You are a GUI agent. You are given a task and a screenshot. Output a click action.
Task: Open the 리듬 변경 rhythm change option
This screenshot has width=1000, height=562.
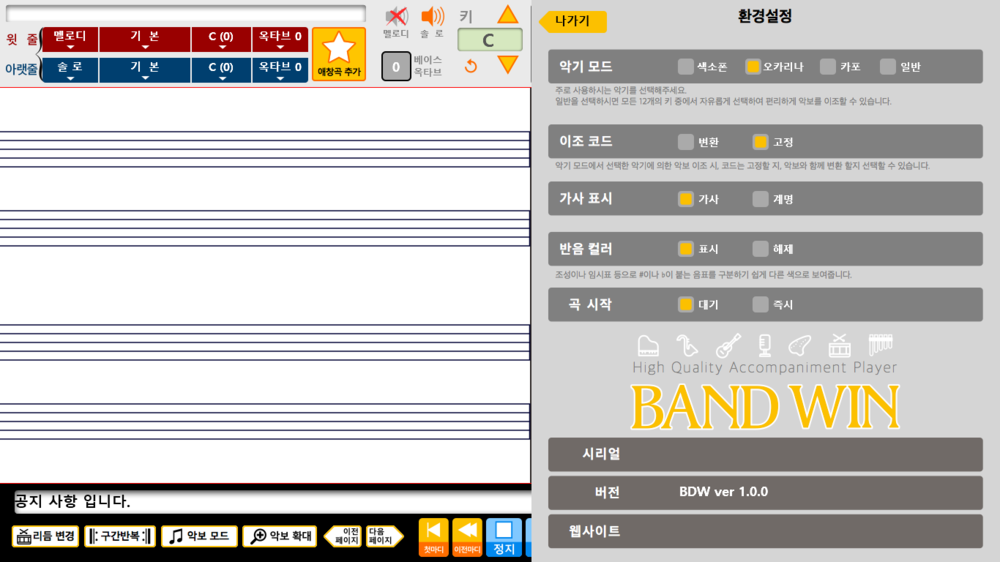[x=45, y=536]
